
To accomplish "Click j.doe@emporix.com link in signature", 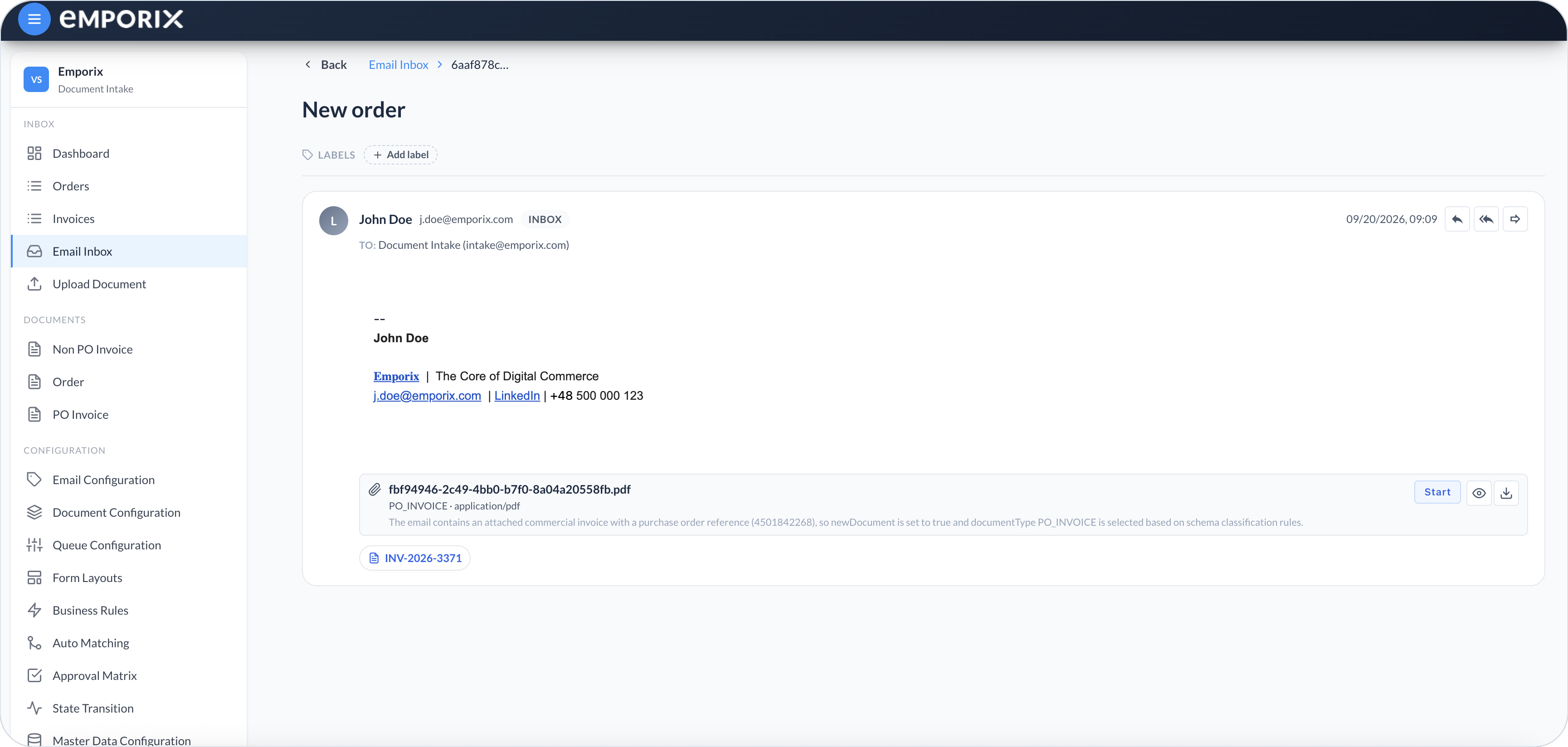I will (x=427, y=395).
